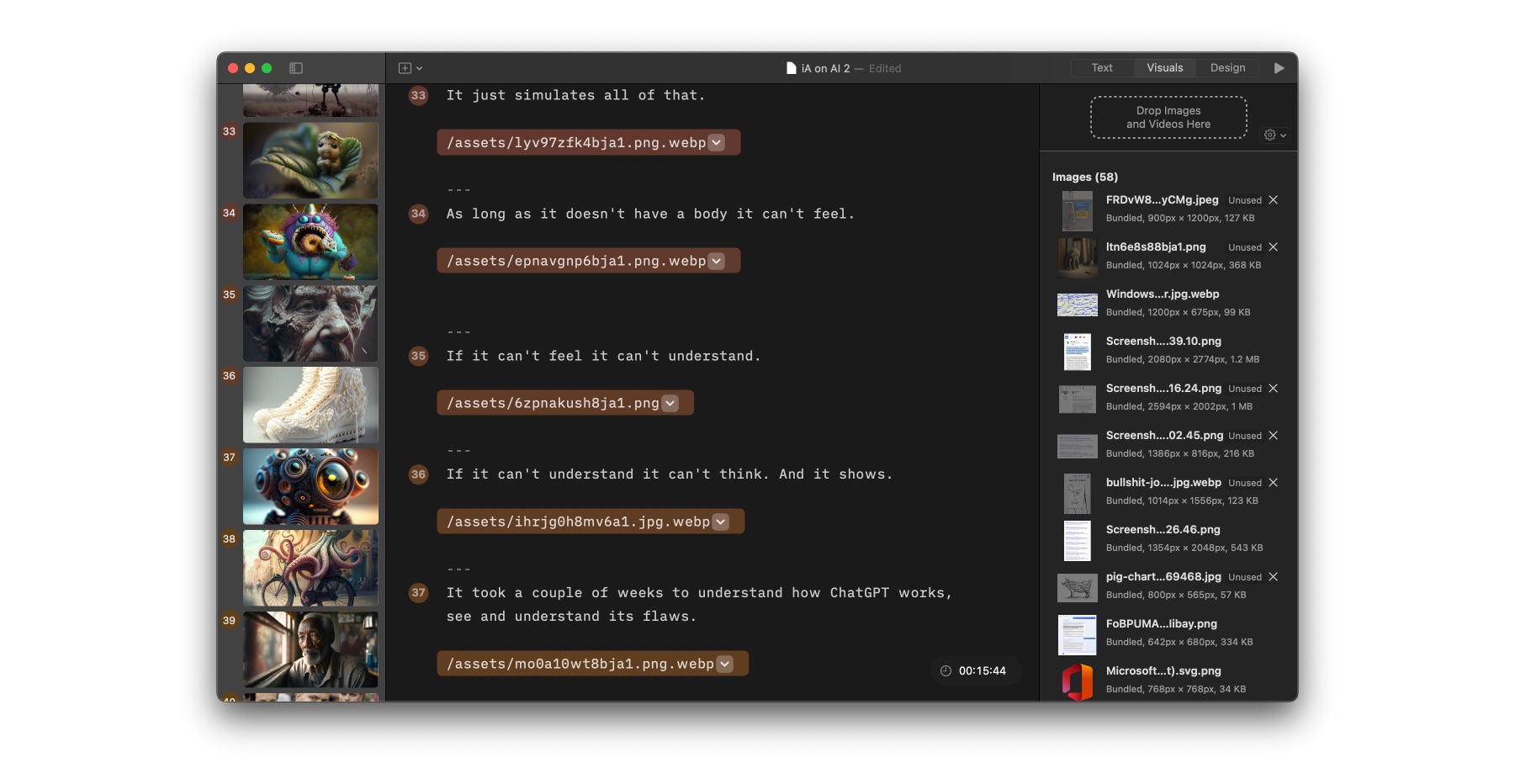Click the line "It just simulates all of that."
This screenshot has height=784, width=1515.
[x=576, y=96]
